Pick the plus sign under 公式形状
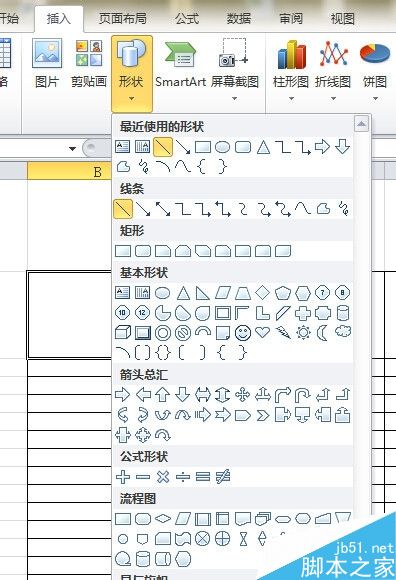 point(123,477)
